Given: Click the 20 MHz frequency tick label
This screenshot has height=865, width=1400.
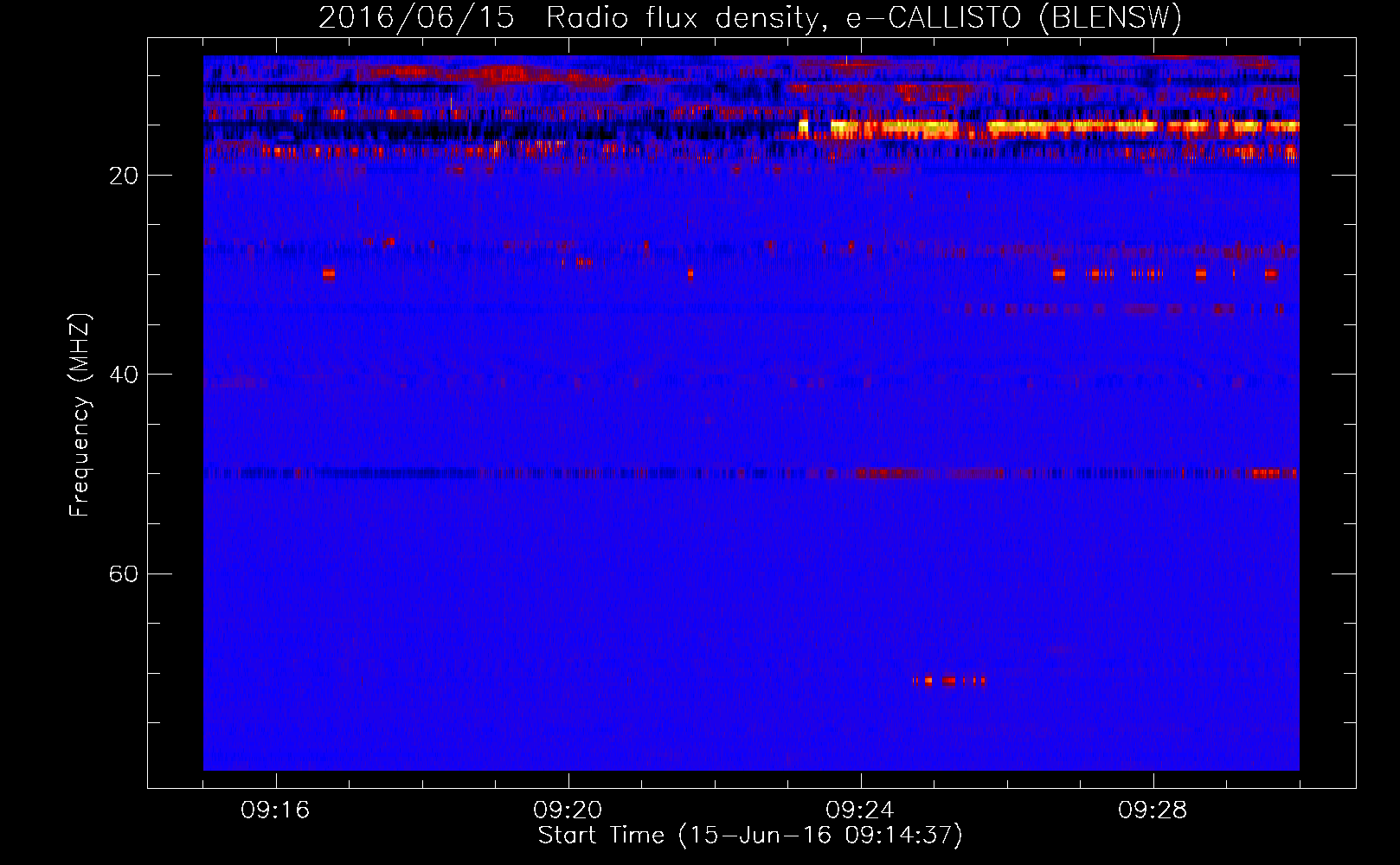Looking at the screenshot, I should click(124, 176).
